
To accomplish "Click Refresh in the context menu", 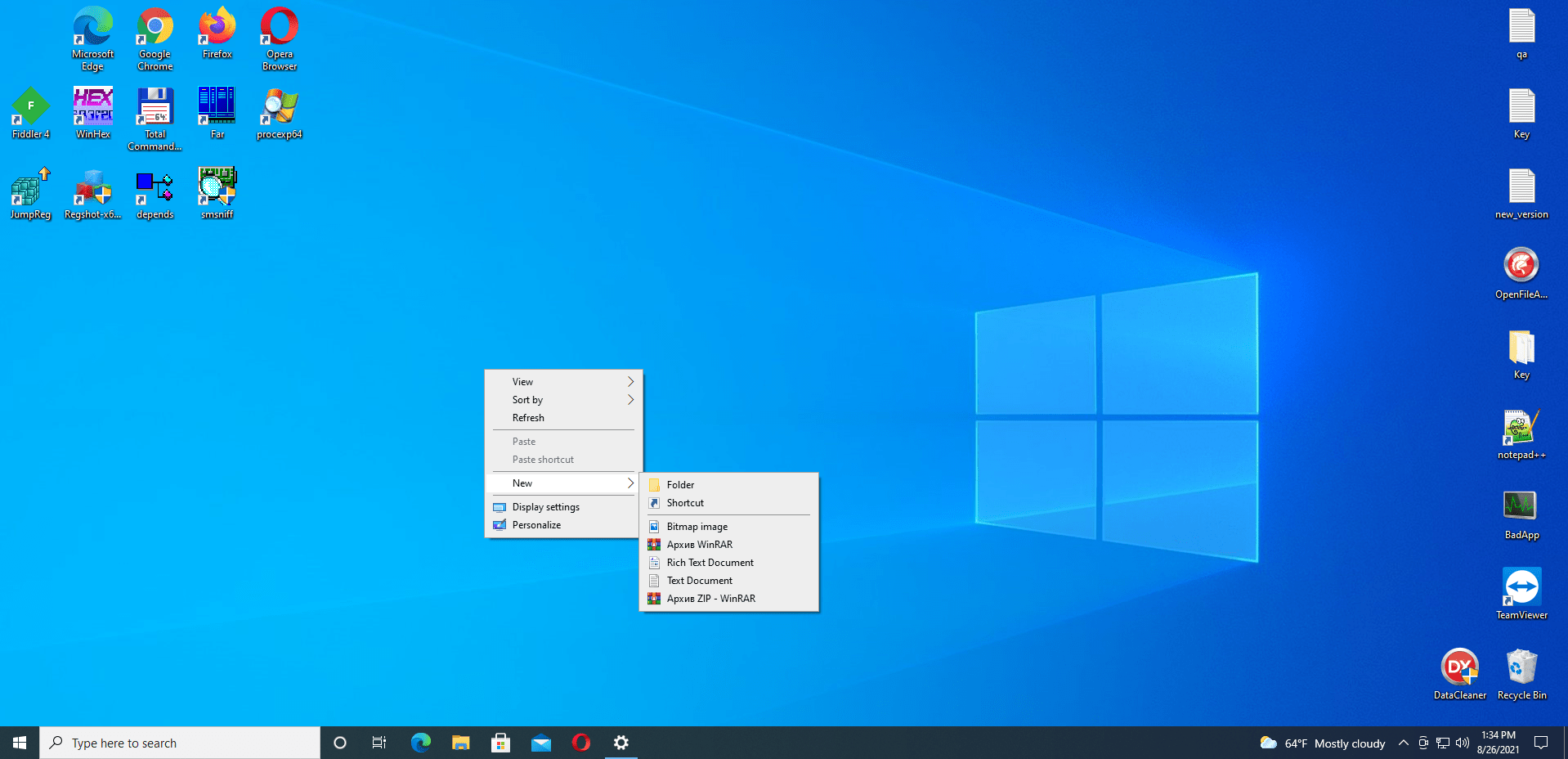I will click(x=528, y=418).
